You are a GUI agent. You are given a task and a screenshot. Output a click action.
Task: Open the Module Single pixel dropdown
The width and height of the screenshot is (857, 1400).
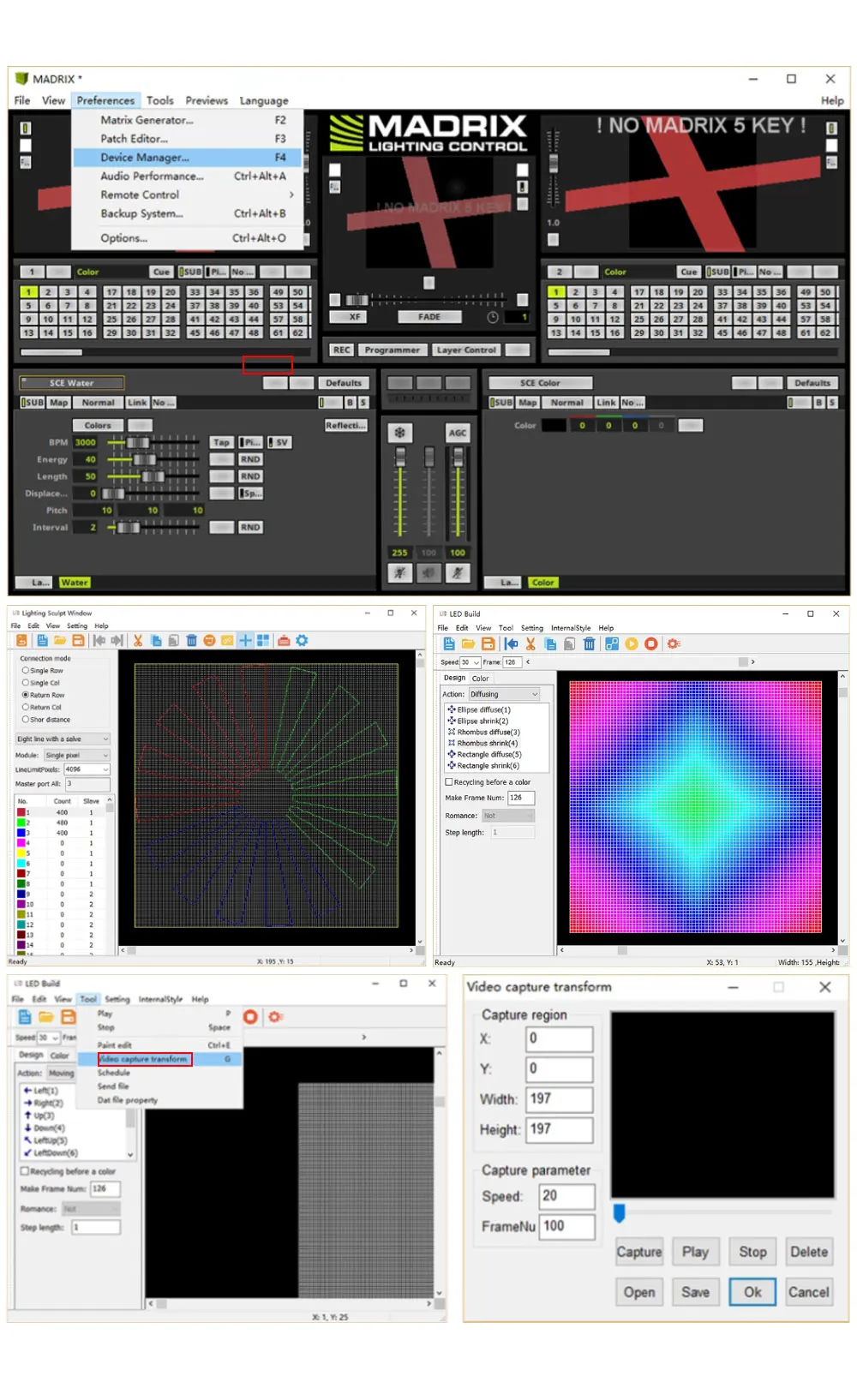(x=77, y=755)
